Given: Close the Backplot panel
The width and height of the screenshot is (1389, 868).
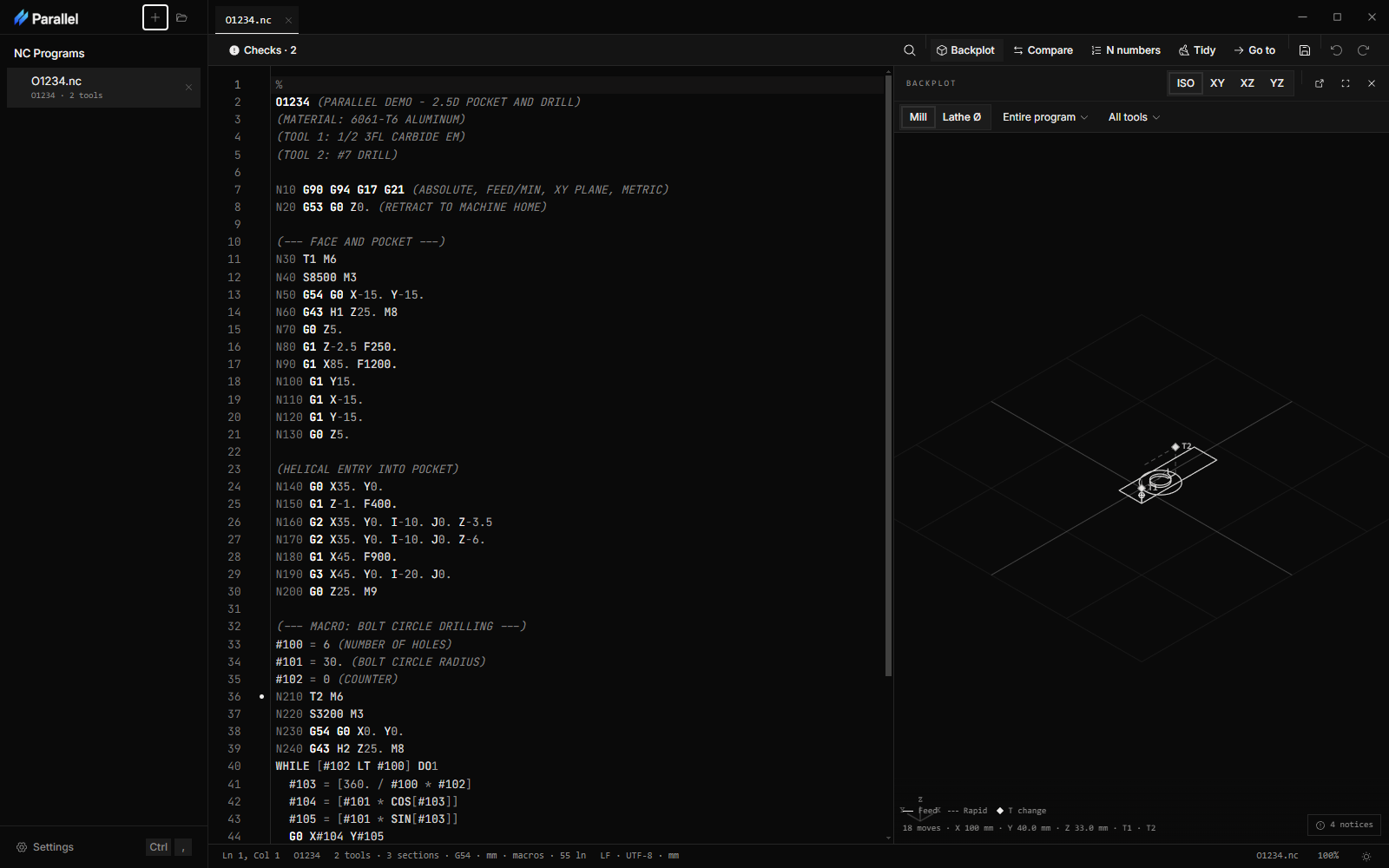Looking at the screenshot, I should click(1372, 83).
